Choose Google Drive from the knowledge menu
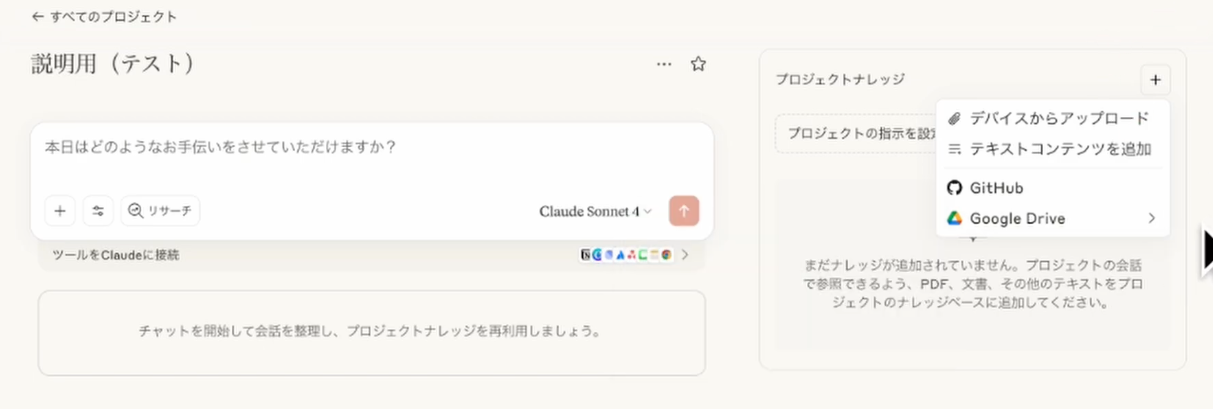The width and height of the screenshot is (1213, 409). click(x=1017, y=218)
